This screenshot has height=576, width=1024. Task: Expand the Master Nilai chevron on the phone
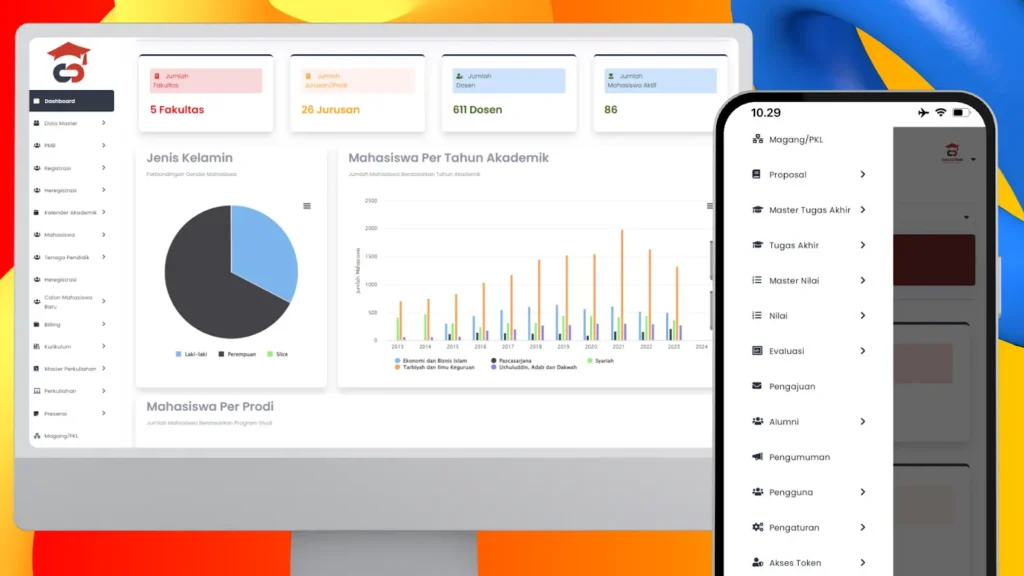coord(863,280)
